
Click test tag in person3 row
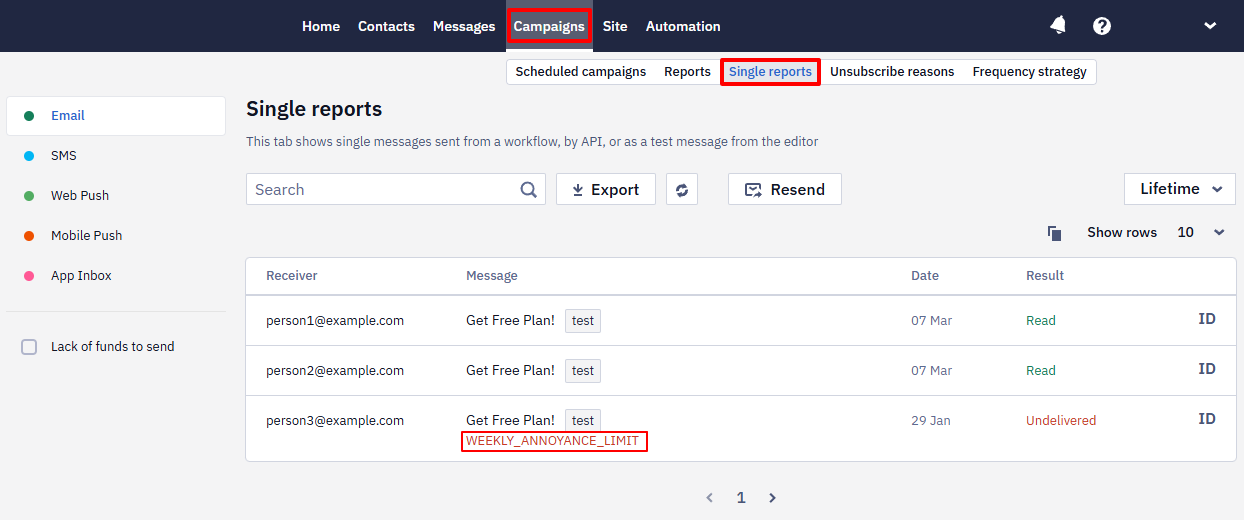[583, 421]
